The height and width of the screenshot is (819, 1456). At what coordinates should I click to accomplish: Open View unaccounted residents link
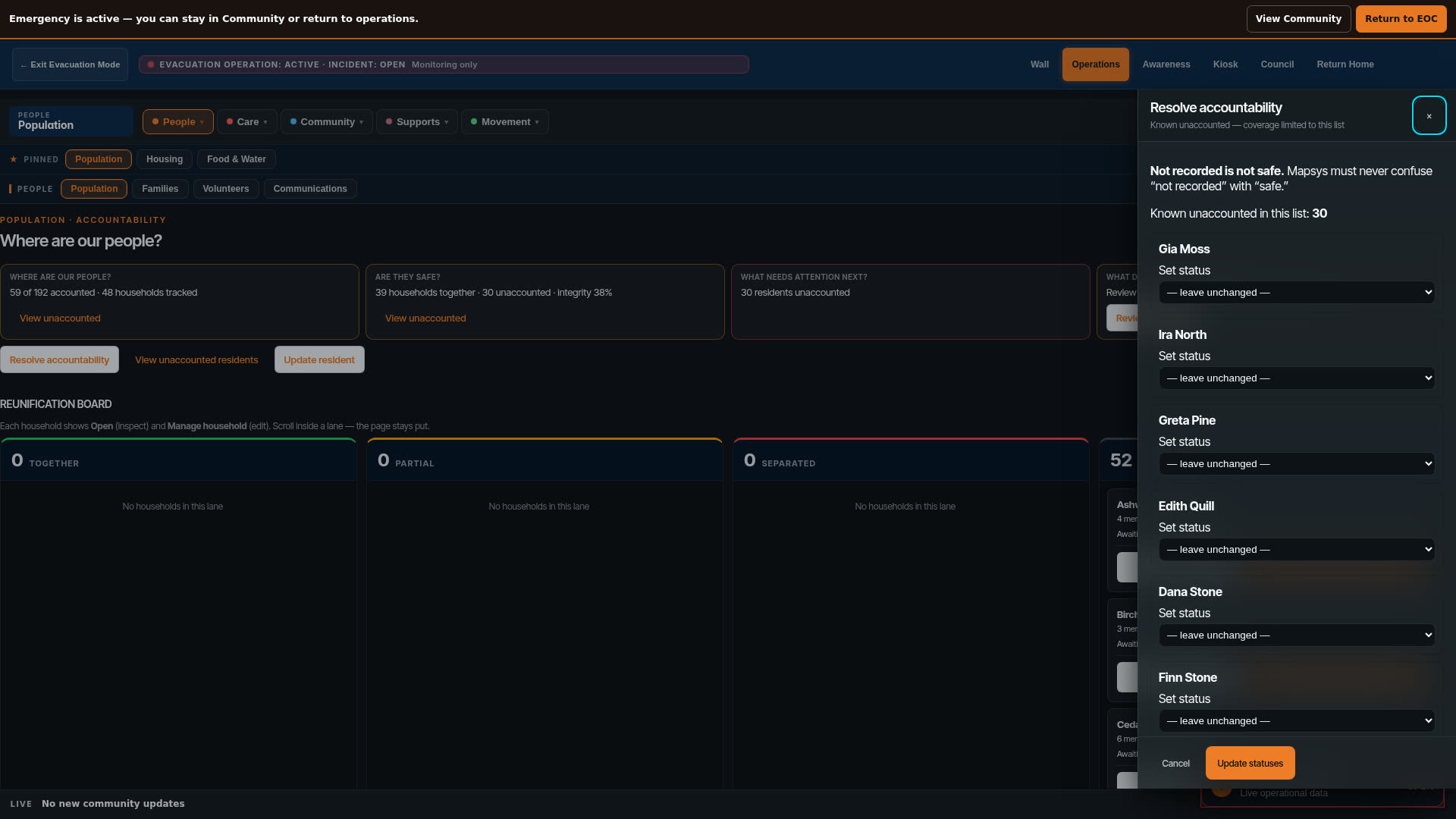point(196,360)
